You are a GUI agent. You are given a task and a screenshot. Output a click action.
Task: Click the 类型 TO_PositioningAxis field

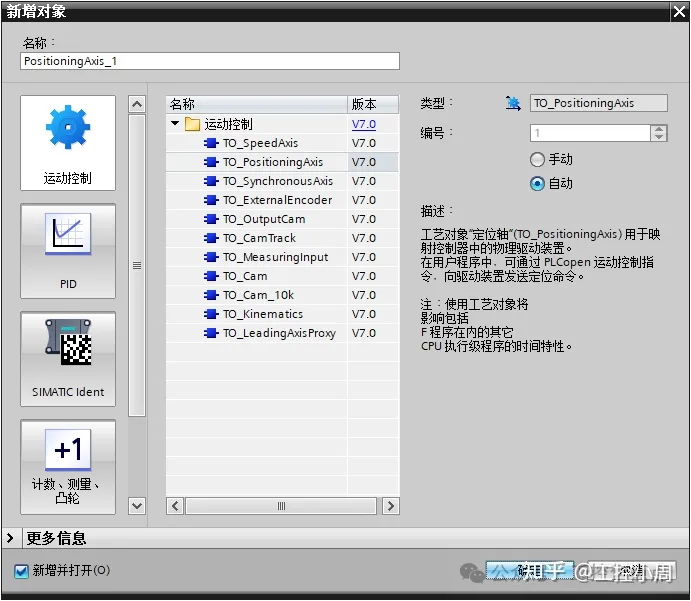598,104
